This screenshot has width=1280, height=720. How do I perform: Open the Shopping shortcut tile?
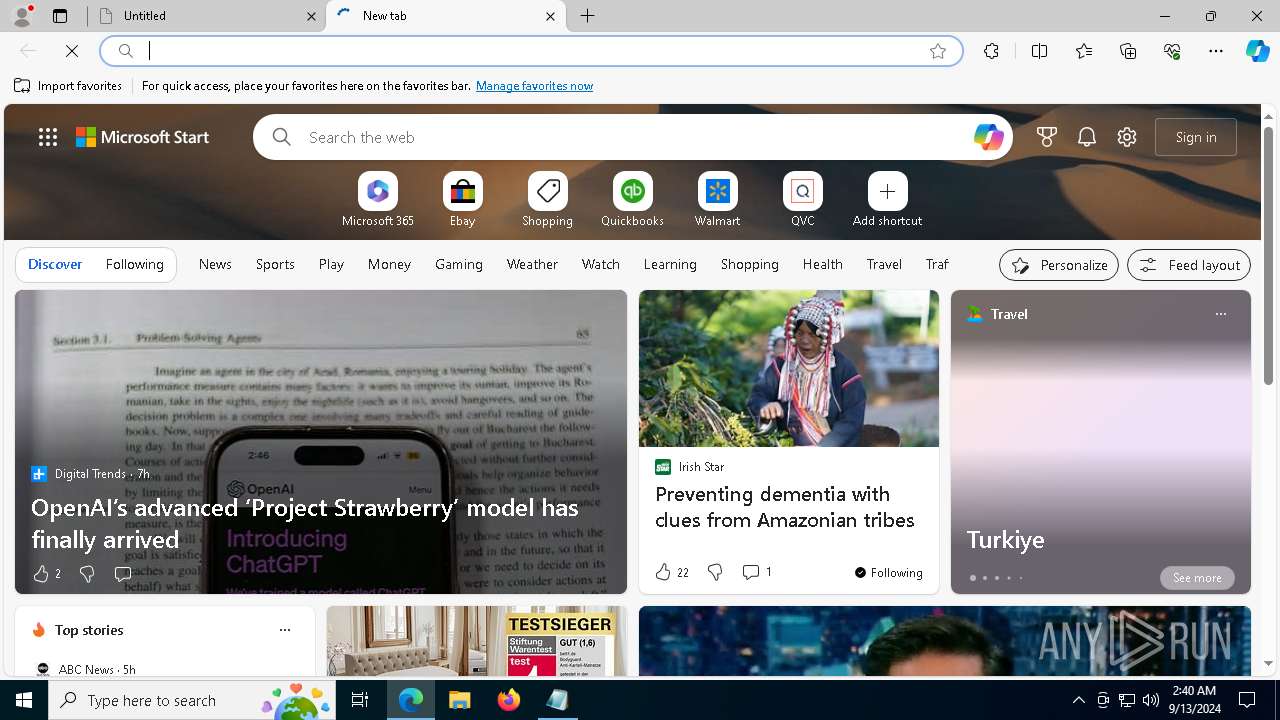tap(547, 200)
